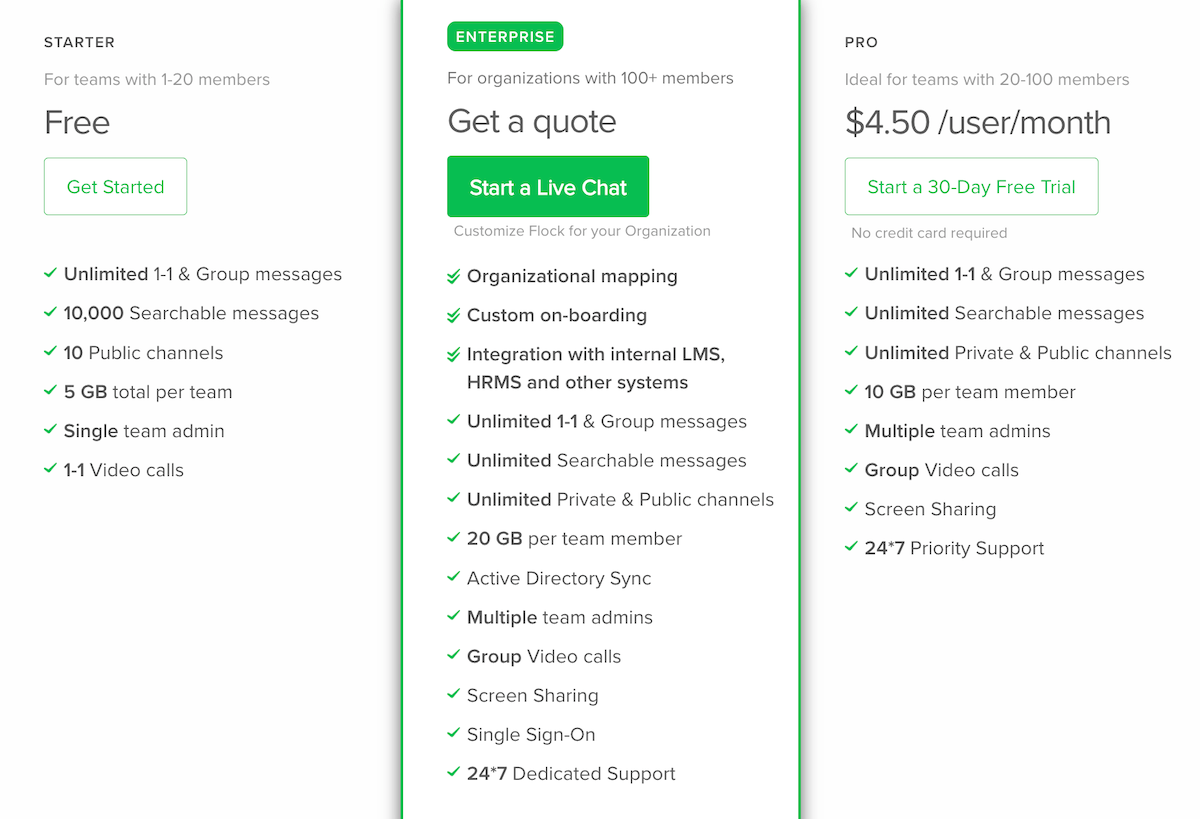1200x819 pixels.
Task: Click the checkmark beside Active Directory Sync
Action: (x=454, y=578)
